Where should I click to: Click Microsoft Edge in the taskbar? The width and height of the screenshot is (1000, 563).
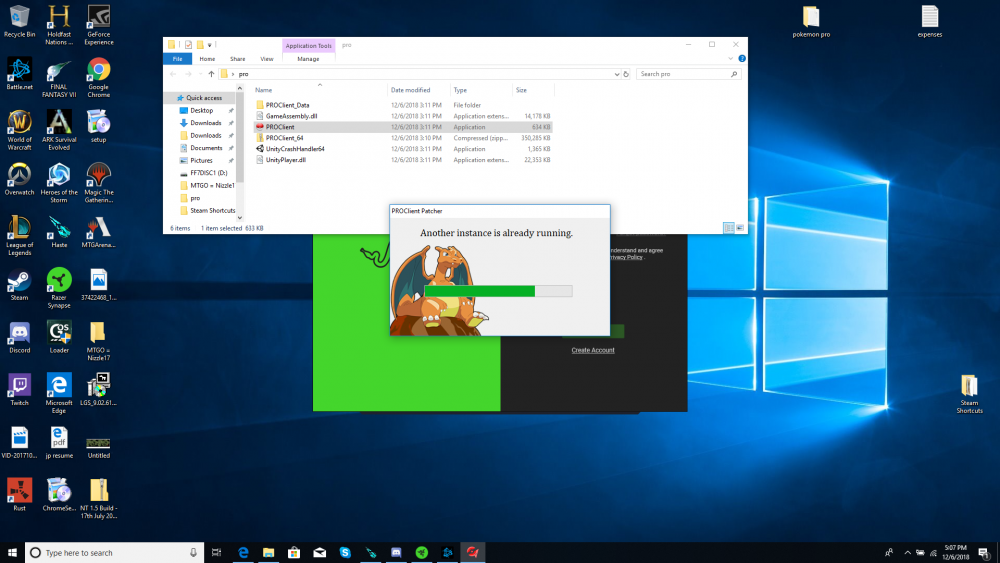click(243, 552)
